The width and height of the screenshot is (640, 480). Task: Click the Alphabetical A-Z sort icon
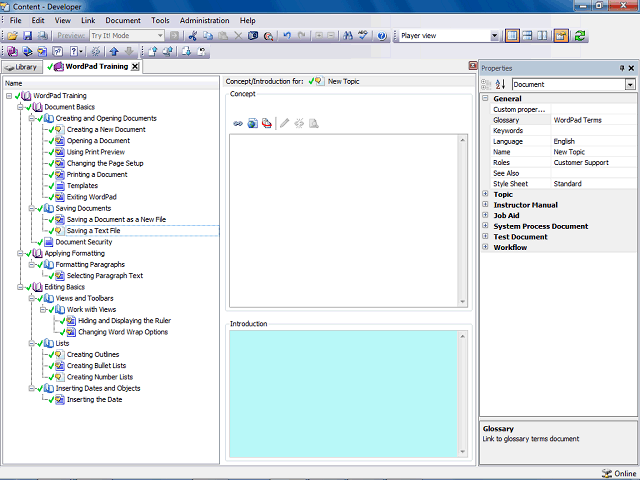pyautogui.click(x=500, y=84)
